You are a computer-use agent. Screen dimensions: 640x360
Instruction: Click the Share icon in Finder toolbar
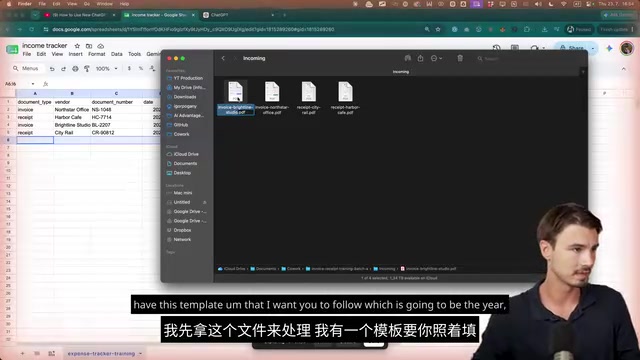[x=420, y=58]
